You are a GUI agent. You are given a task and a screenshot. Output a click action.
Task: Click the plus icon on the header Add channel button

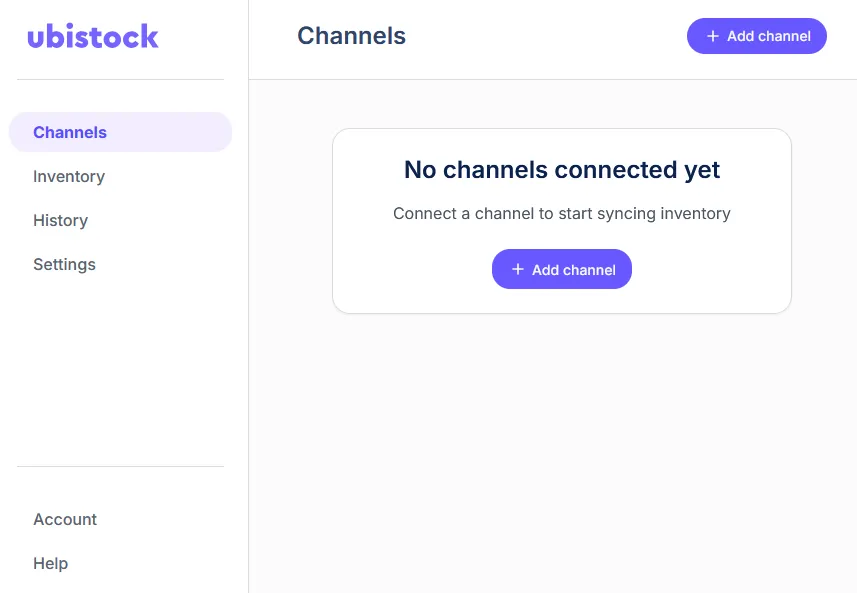(x=712, y=36)
